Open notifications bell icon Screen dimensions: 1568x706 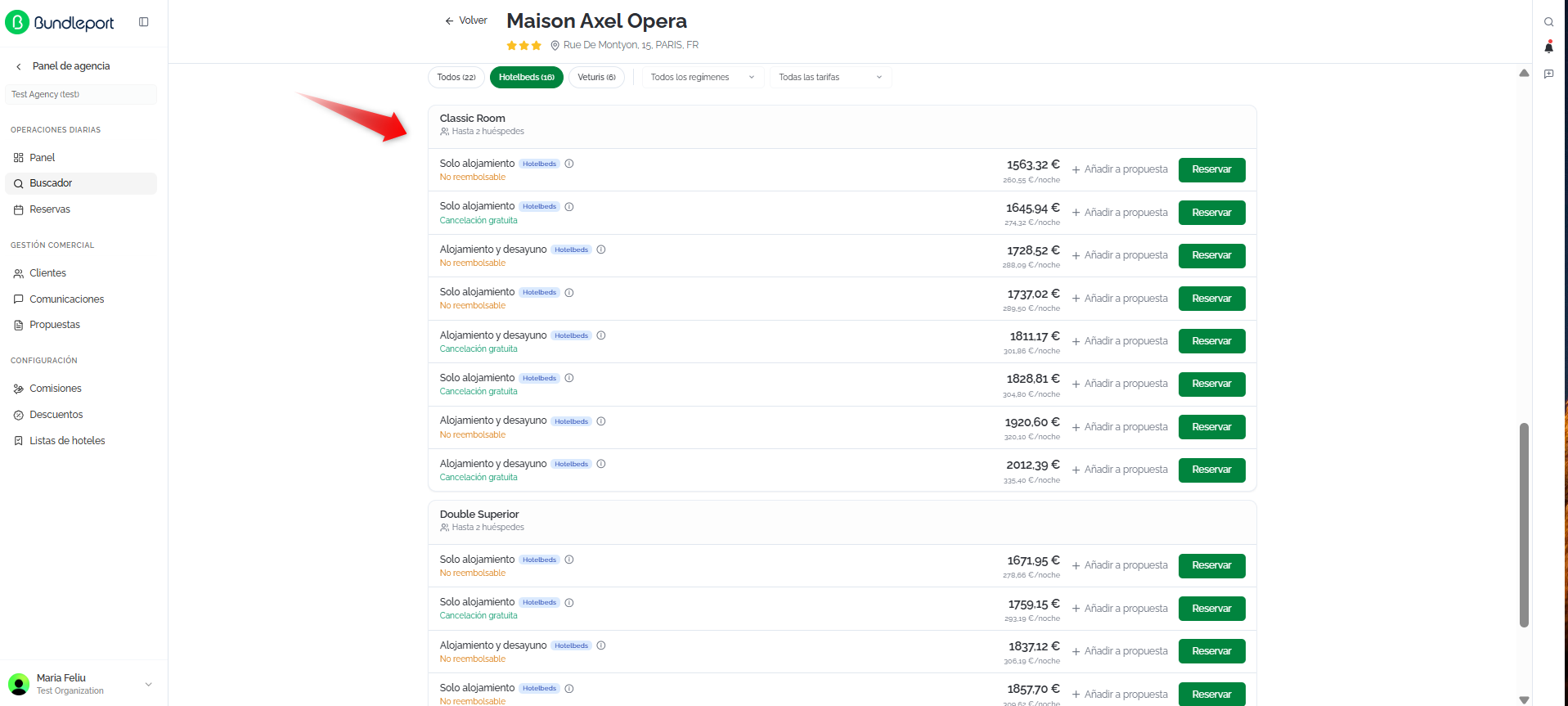pyautogui.click(x=1548, y=47)
